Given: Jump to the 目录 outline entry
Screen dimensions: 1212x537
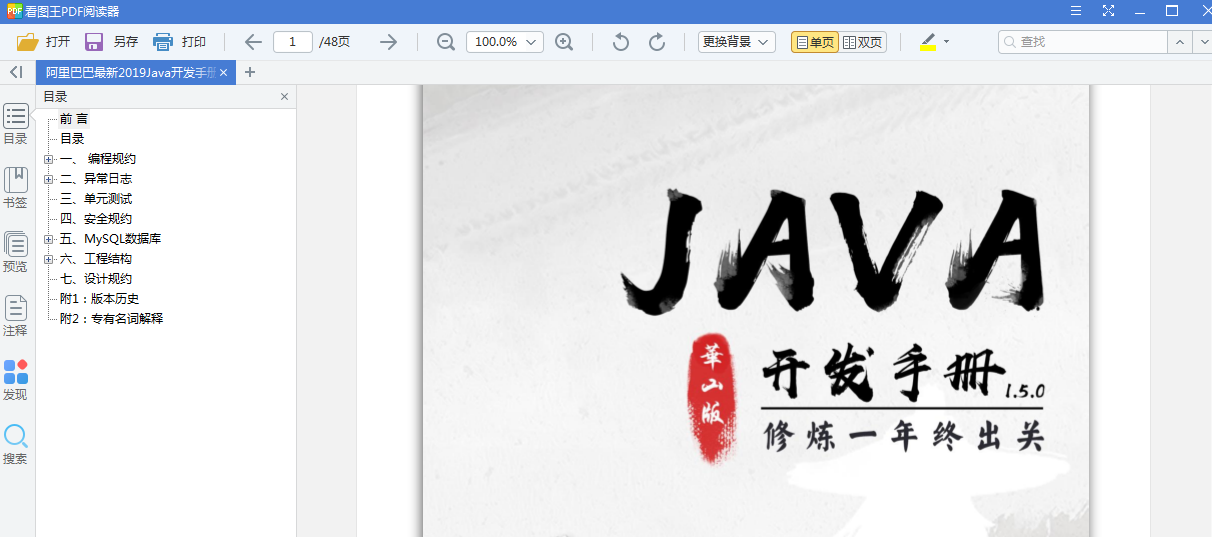Looking at the screenshot, I should click(x=72, y=139).
